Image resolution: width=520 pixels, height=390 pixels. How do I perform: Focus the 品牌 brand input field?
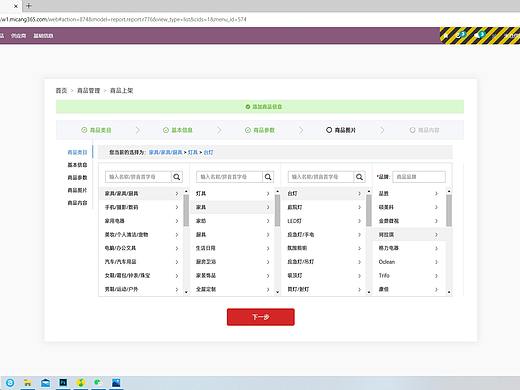pyautogui.click(x=419, y=177)
